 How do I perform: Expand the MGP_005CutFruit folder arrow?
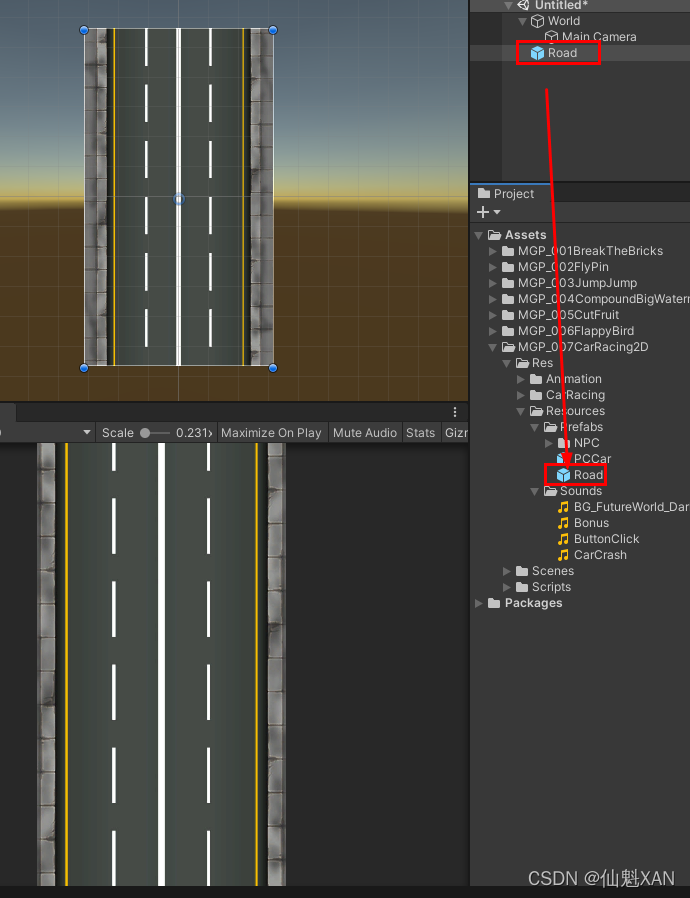tap(493, 315)
